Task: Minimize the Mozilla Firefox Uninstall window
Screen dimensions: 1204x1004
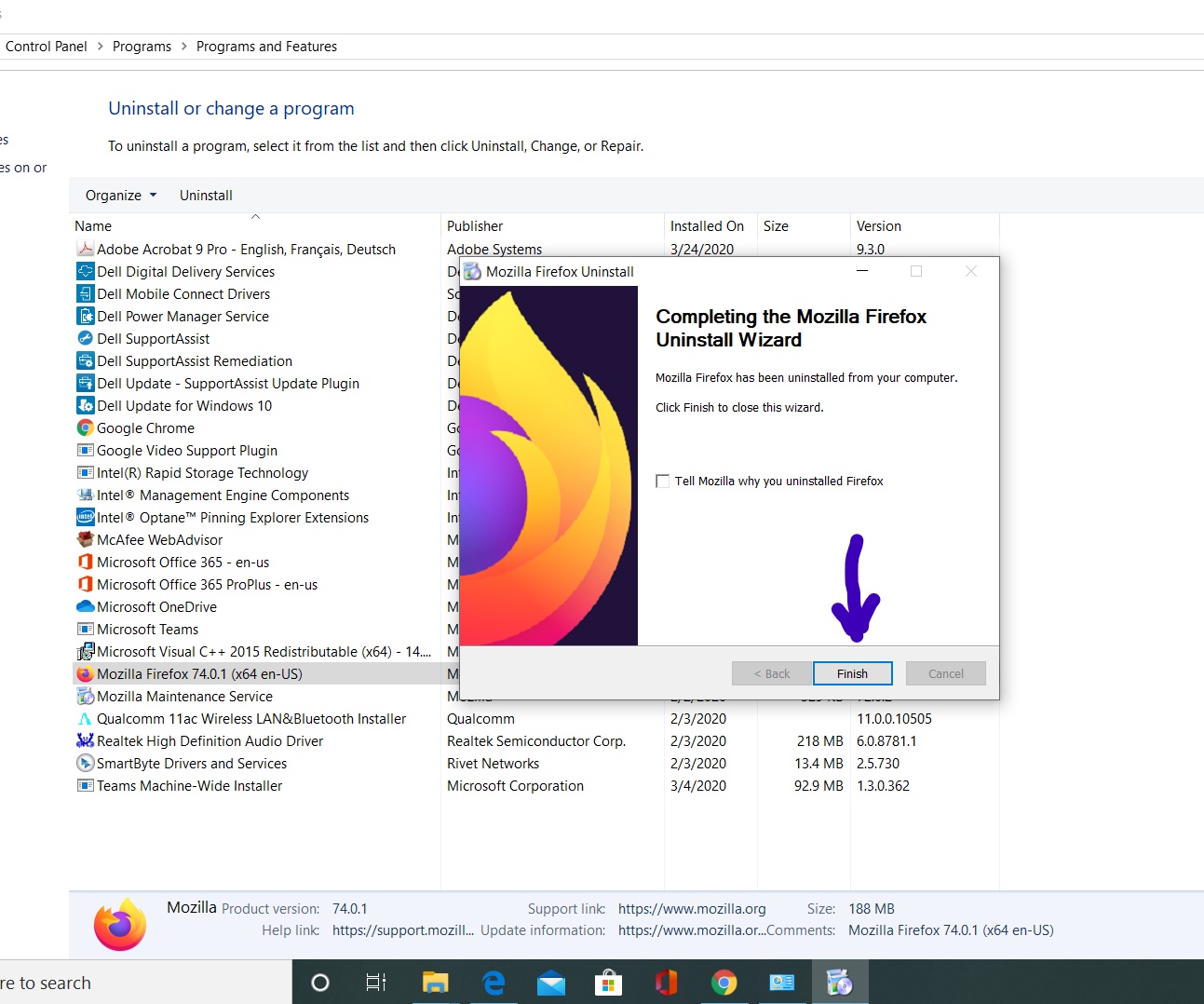Action: coord(862,271)
